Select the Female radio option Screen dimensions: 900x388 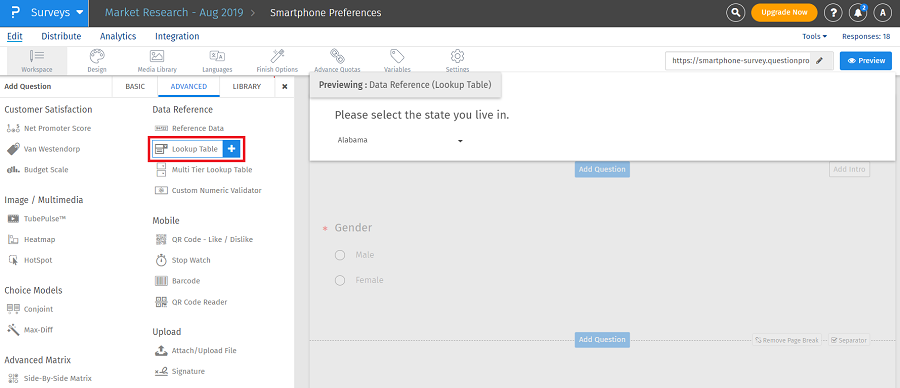(340, 280)
